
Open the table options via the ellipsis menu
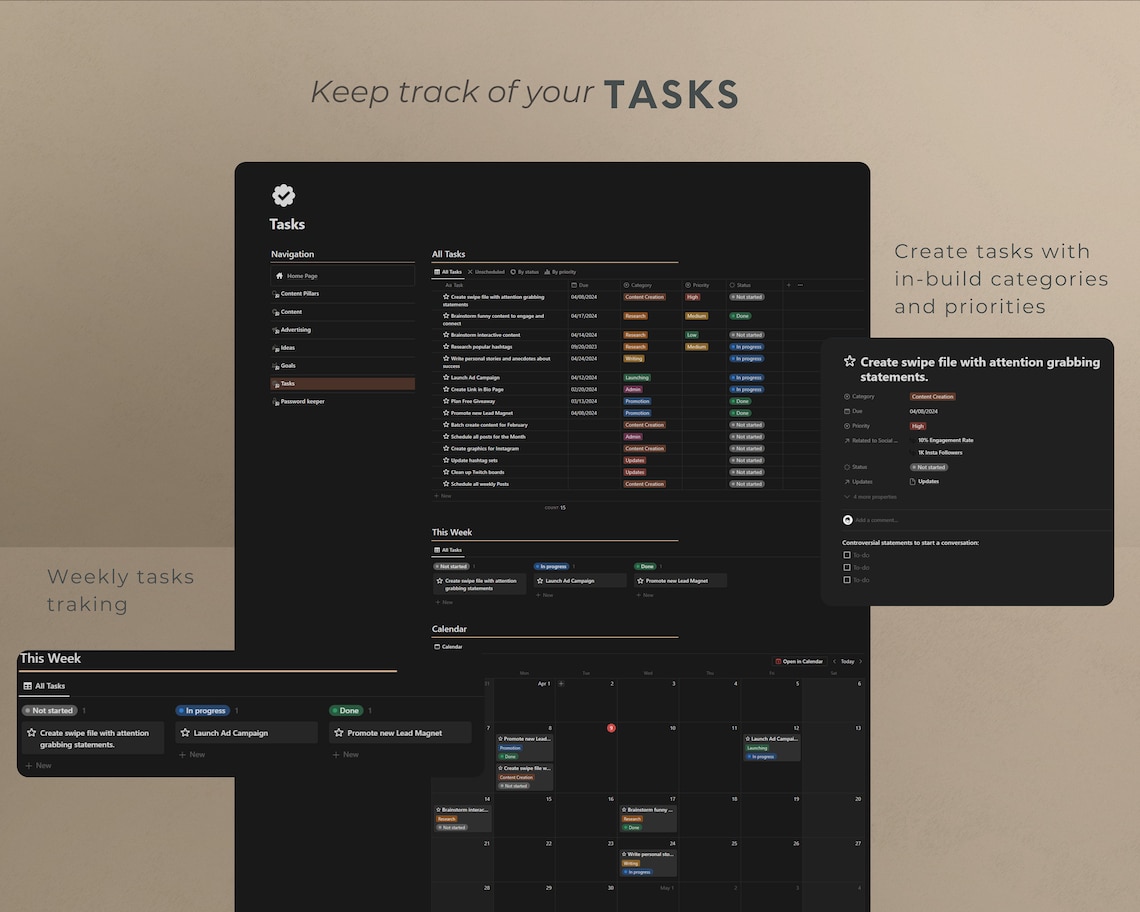pos(800,285)
